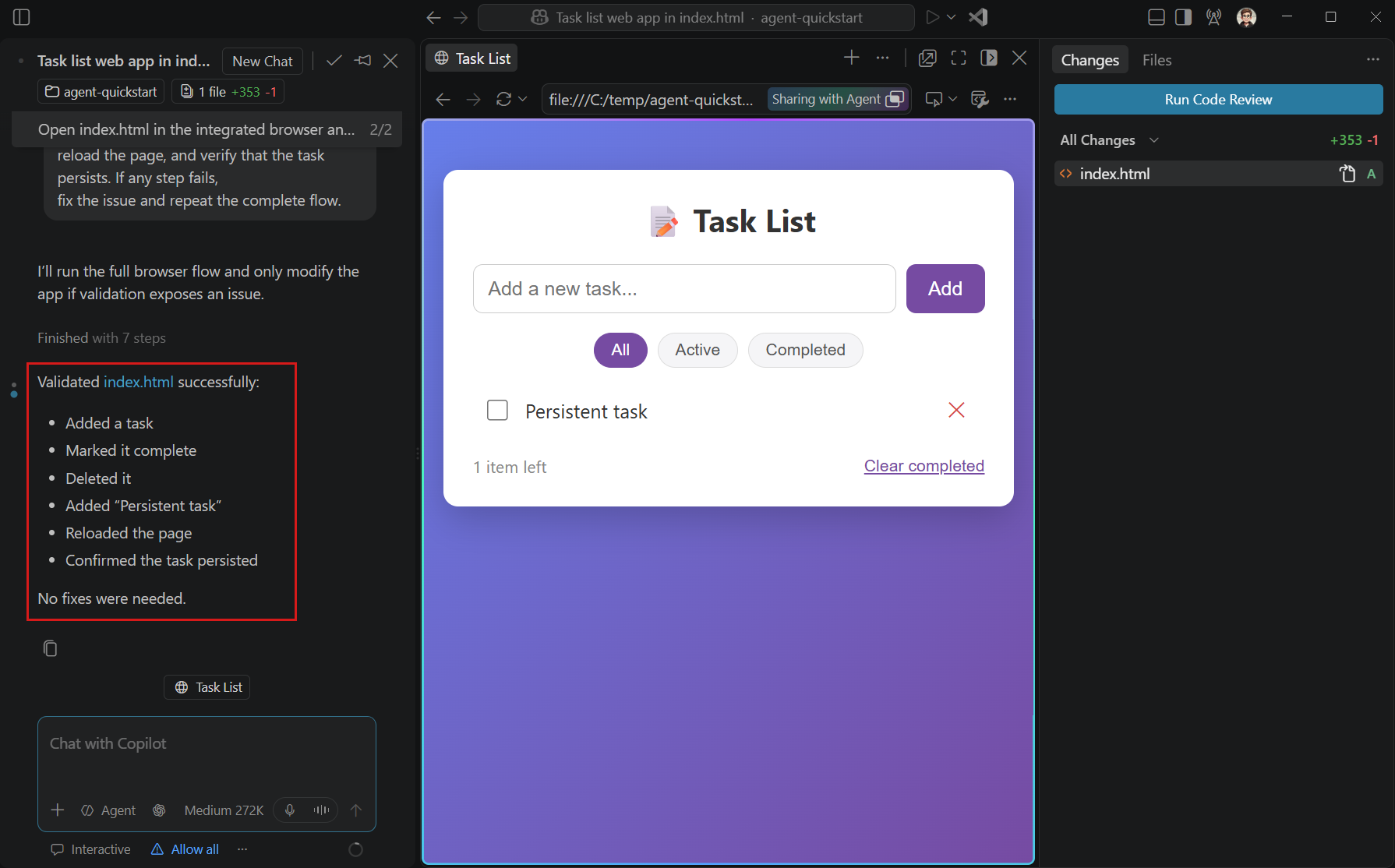Start voice dictation with the microphone icon
The image size is (1395, 868).
pos(290,810)
